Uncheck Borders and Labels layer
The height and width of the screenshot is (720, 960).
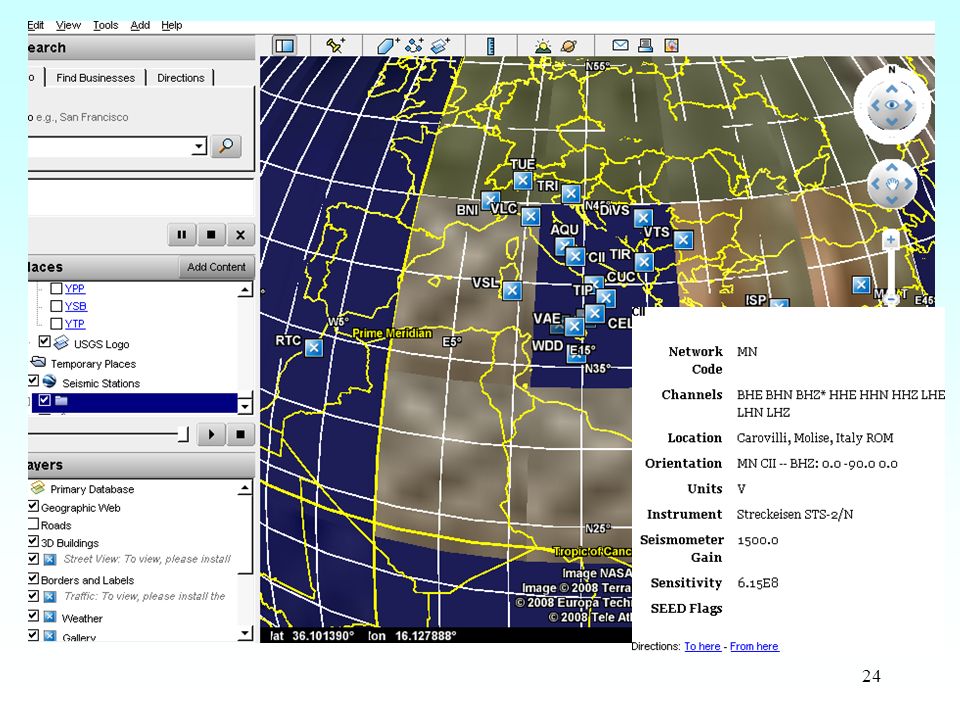pyautogui.click(x=34, y=577)
